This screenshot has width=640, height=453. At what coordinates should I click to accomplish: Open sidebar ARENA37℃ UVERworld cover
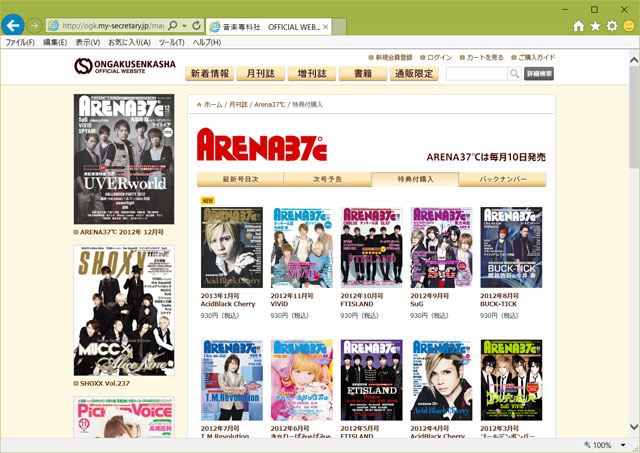124,159
